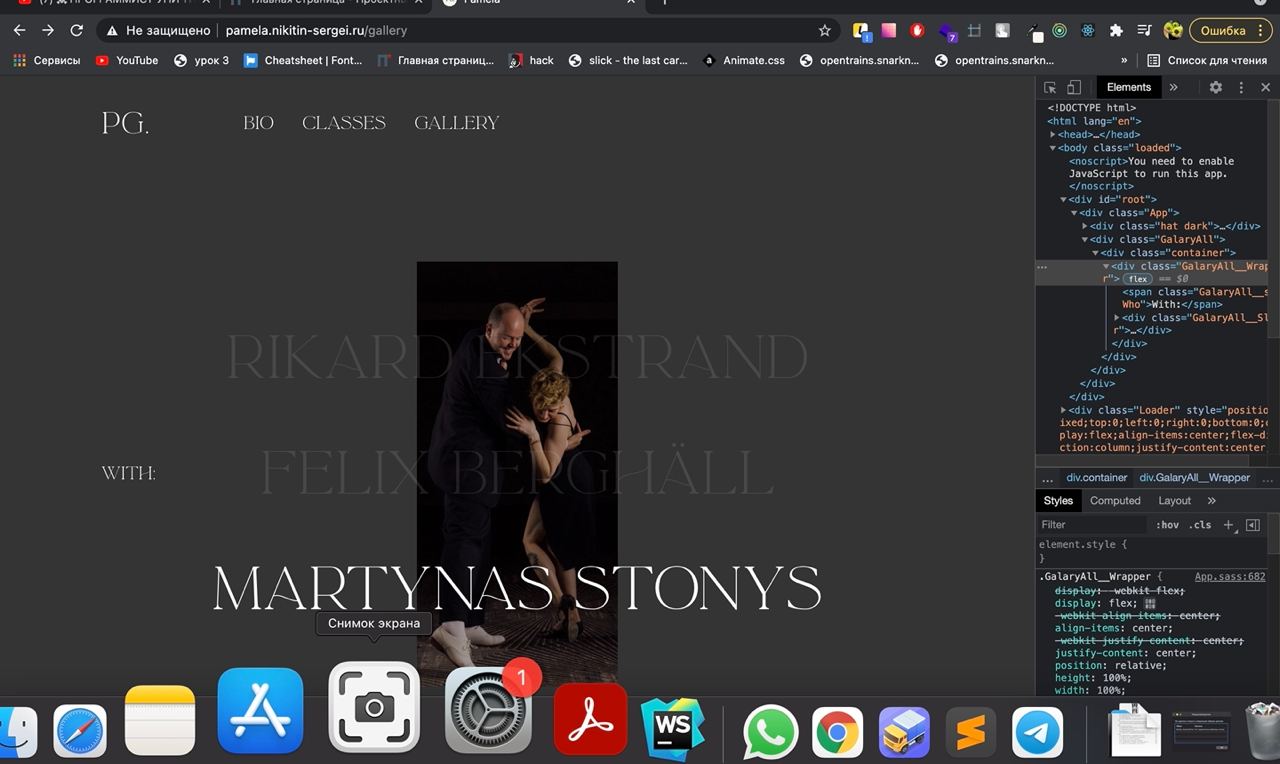Activate DevTools inspect element picker
This screenshot has height=764, width=1280.
click(1050, 87)
